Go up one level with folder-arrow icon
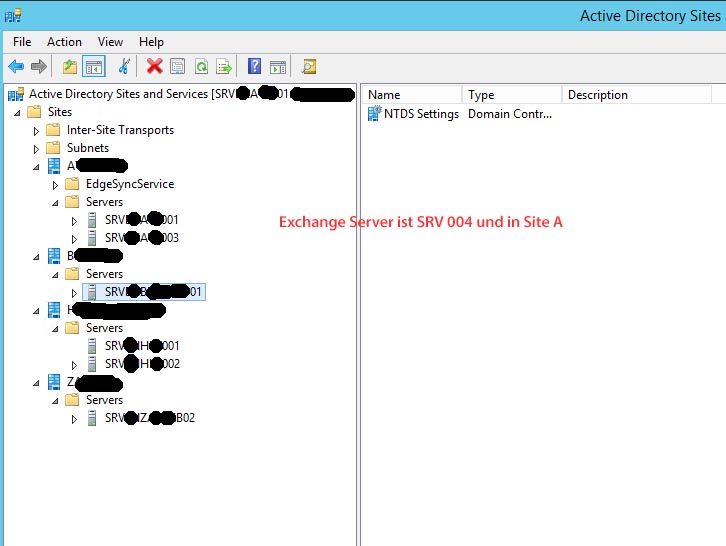The width and height of the screenshot is (726, 546). tap(70, 67)
